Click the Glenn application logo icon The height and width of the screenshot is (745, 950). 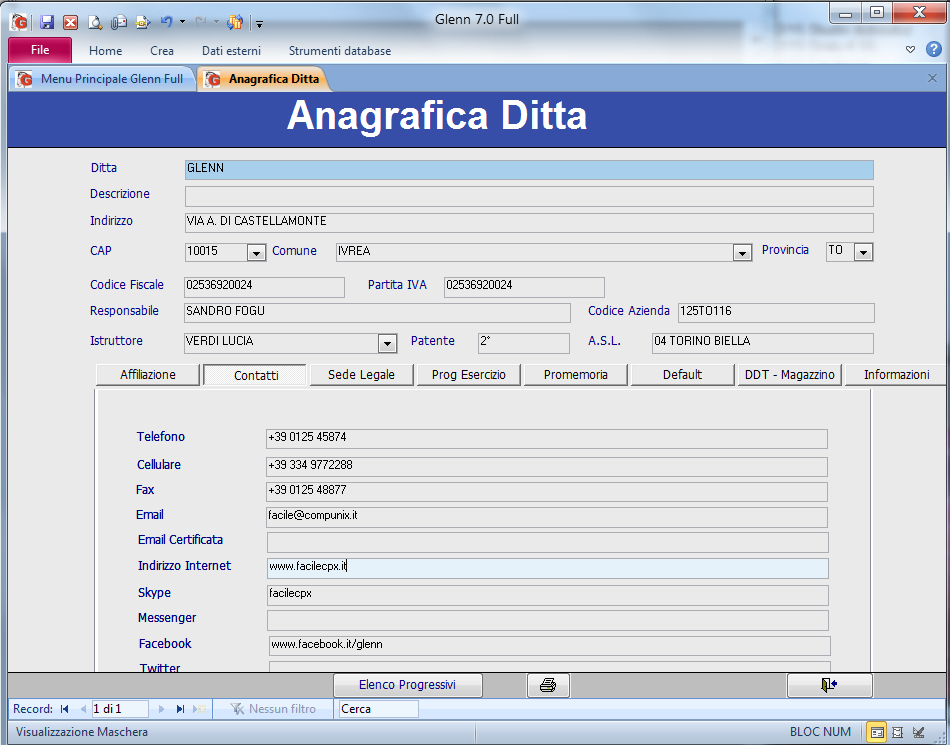click(19, 22)
